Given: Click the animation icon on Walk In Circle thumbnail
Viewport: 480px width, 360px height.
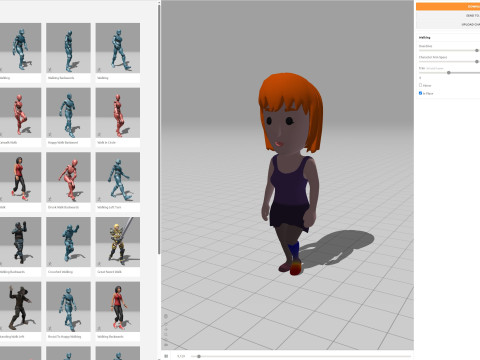Looking at the screenshot, I should coord(99,134).
